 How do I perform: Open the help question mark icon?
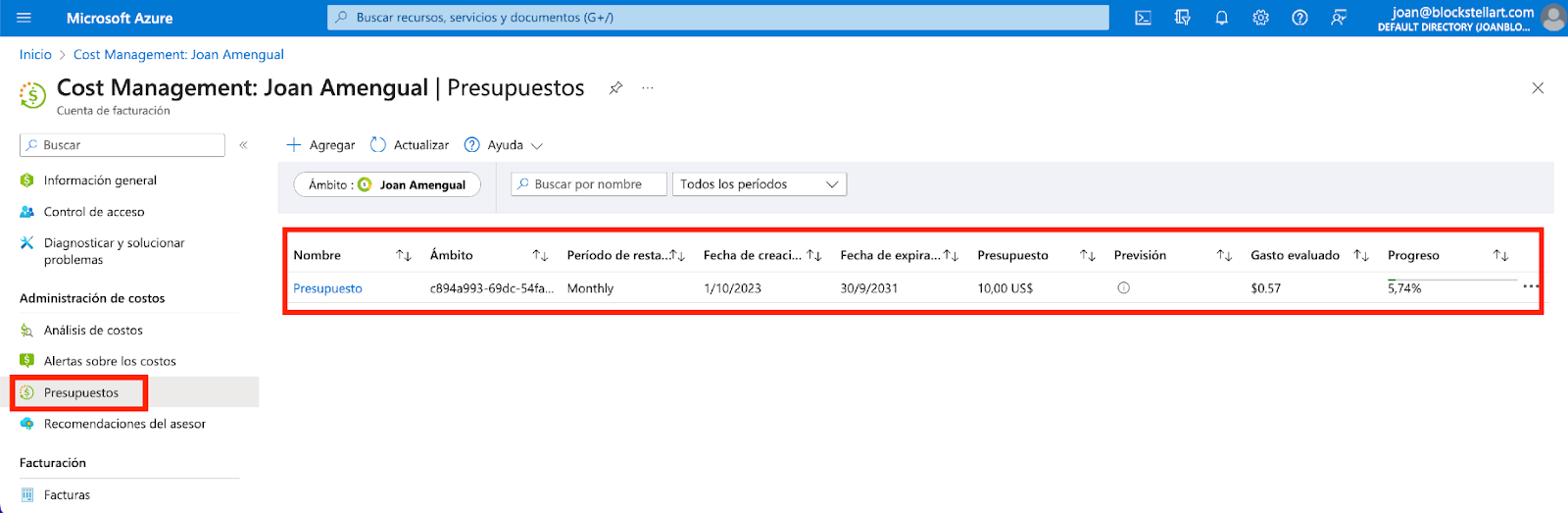click(x=1300, y=18)
